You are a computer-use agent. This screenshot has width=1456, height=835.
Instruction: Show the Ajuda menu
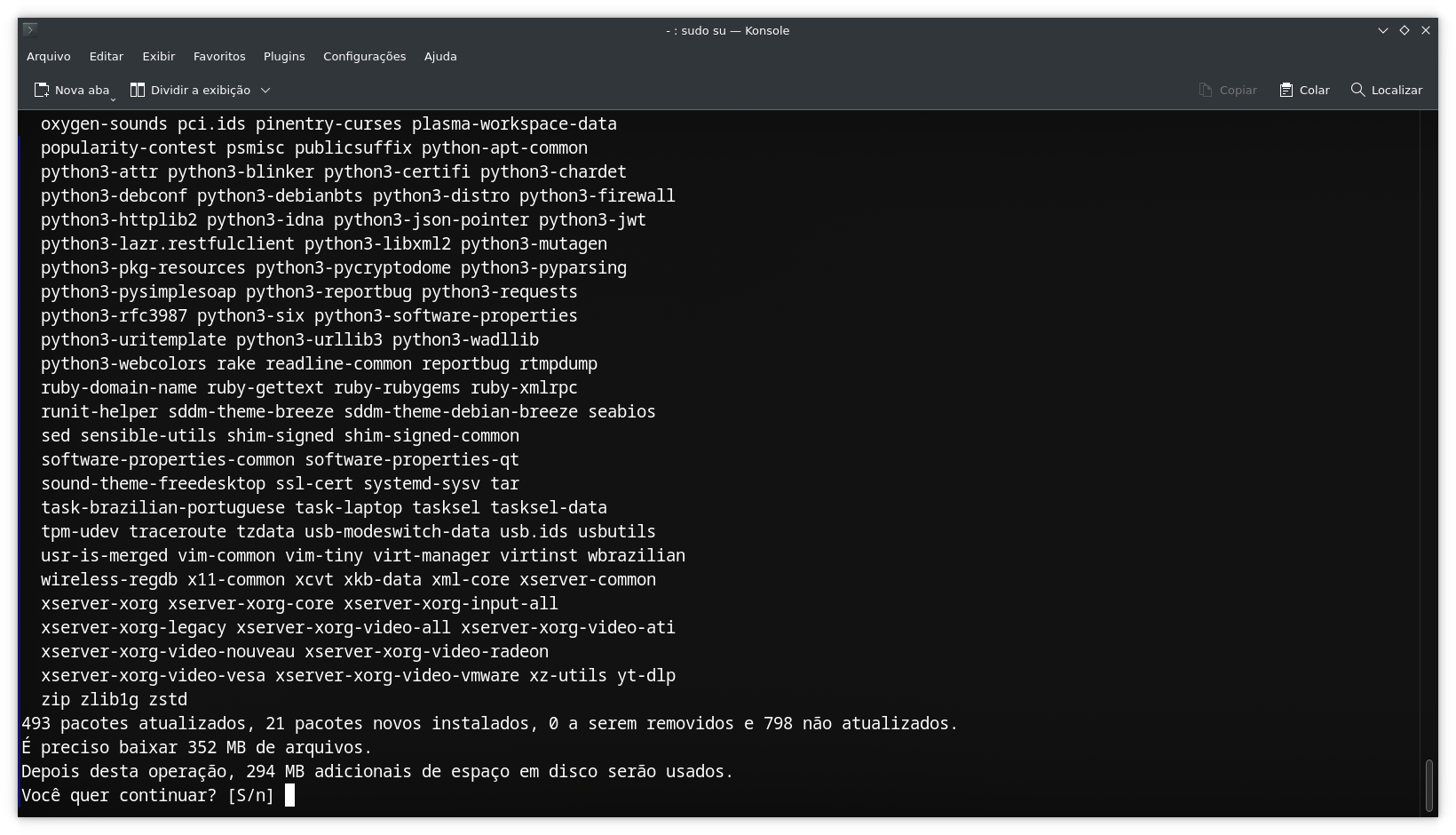click(440, 56)
